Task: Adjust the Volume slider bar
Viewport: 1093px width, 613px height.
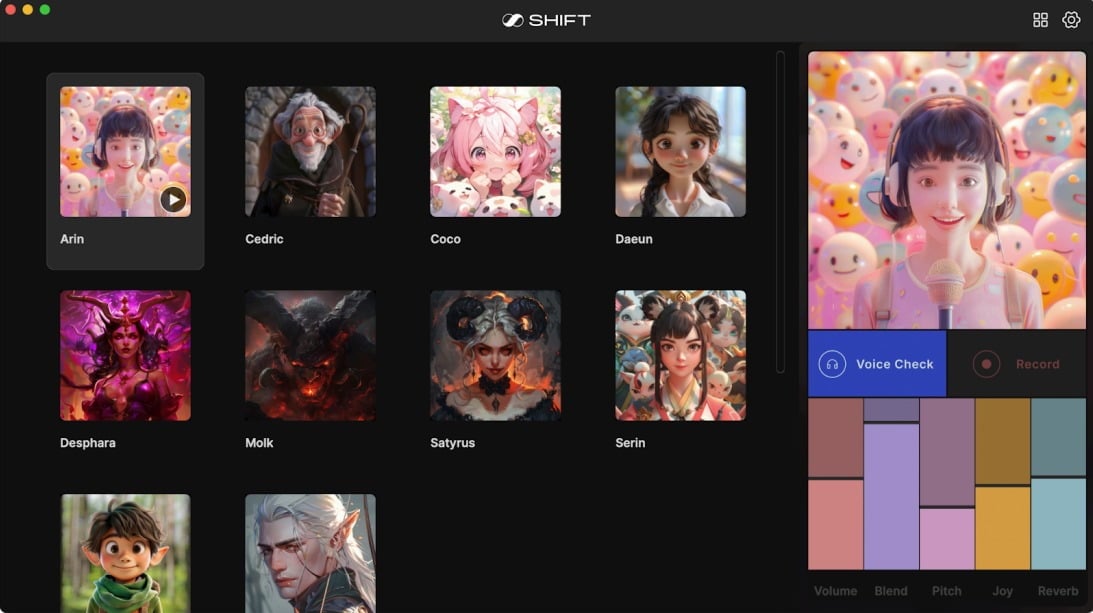Action: click(835, 484)
